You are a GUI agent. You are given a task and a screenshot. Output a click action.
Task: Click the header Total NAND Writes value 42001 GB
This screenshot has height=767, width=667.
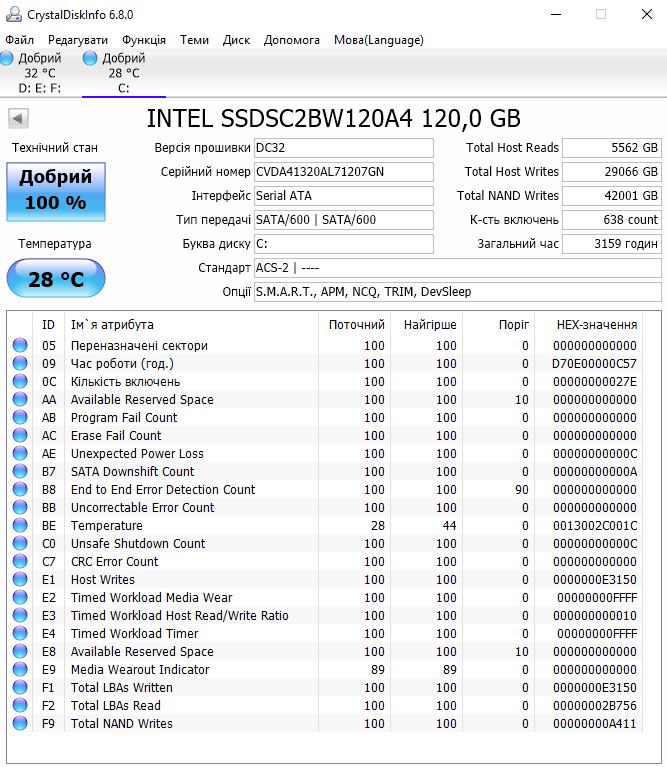(612, 196)
